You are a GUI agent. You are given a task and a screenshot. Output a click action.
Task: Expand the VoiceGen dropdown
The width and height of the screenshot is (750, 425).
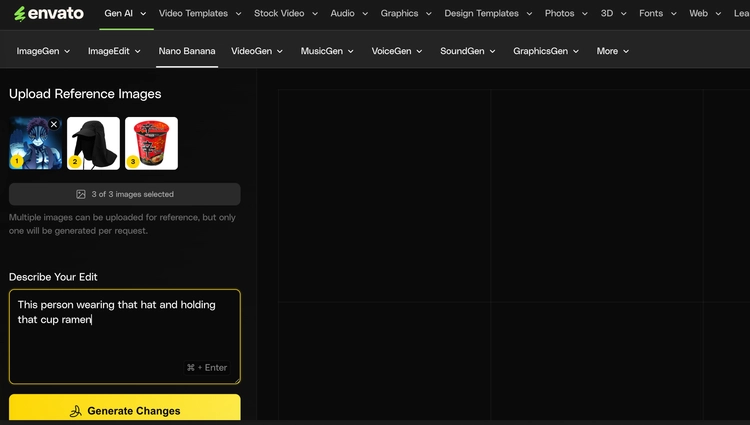point(397,51)
